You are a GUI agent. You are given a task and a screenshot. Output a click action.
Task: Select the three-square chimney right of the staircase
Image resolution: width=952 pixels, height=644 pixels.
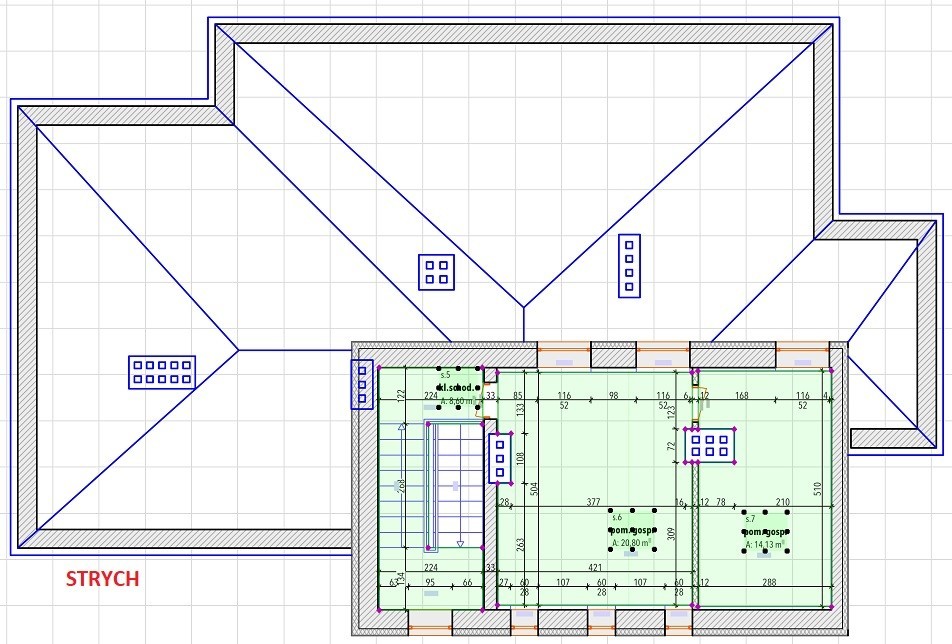coord(500,458)
